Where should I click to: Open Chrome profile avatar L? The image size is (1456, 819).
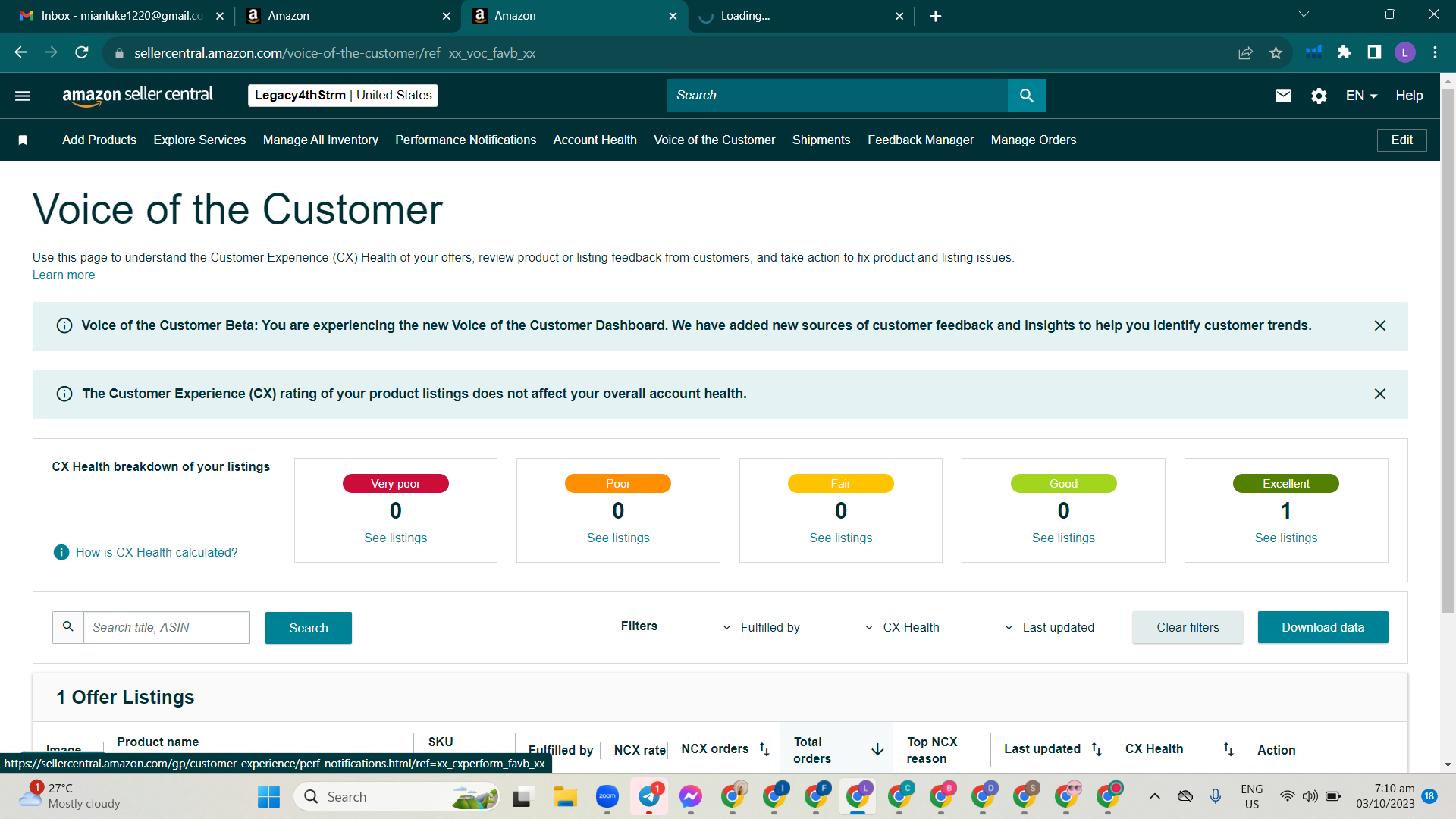click(x=1405, y=52)
